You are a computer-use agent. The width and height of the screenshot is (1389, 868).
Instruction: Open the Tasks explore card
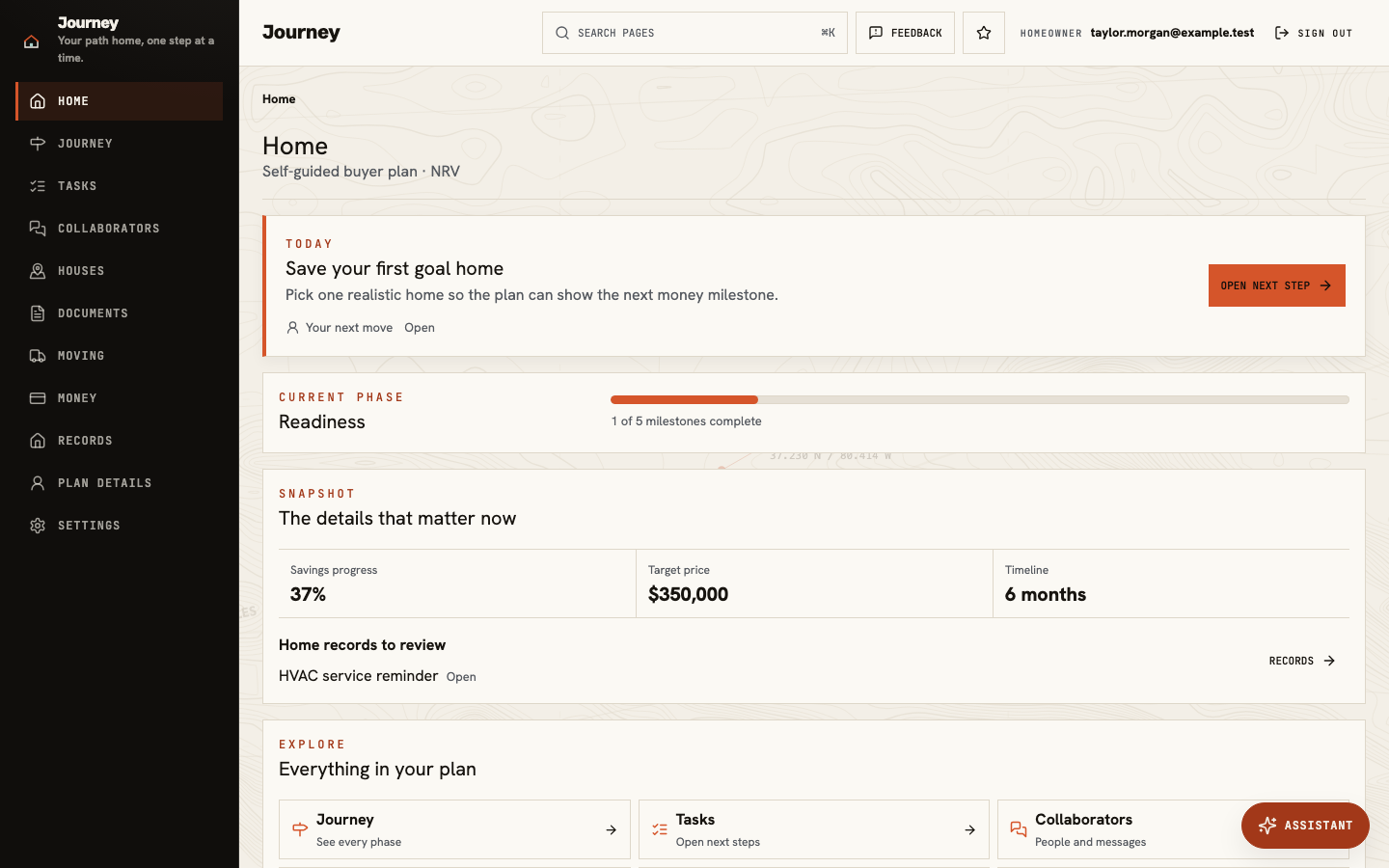click(x=814, y=829)
